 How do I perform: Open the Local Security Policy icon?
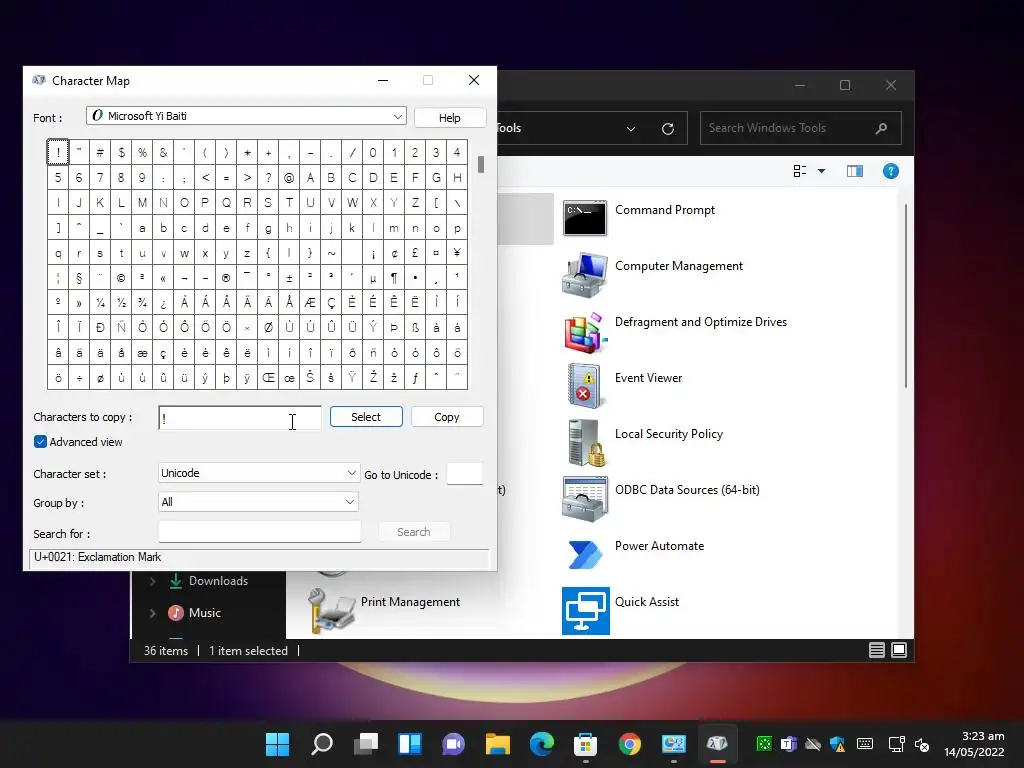click(x=586, y=443)
